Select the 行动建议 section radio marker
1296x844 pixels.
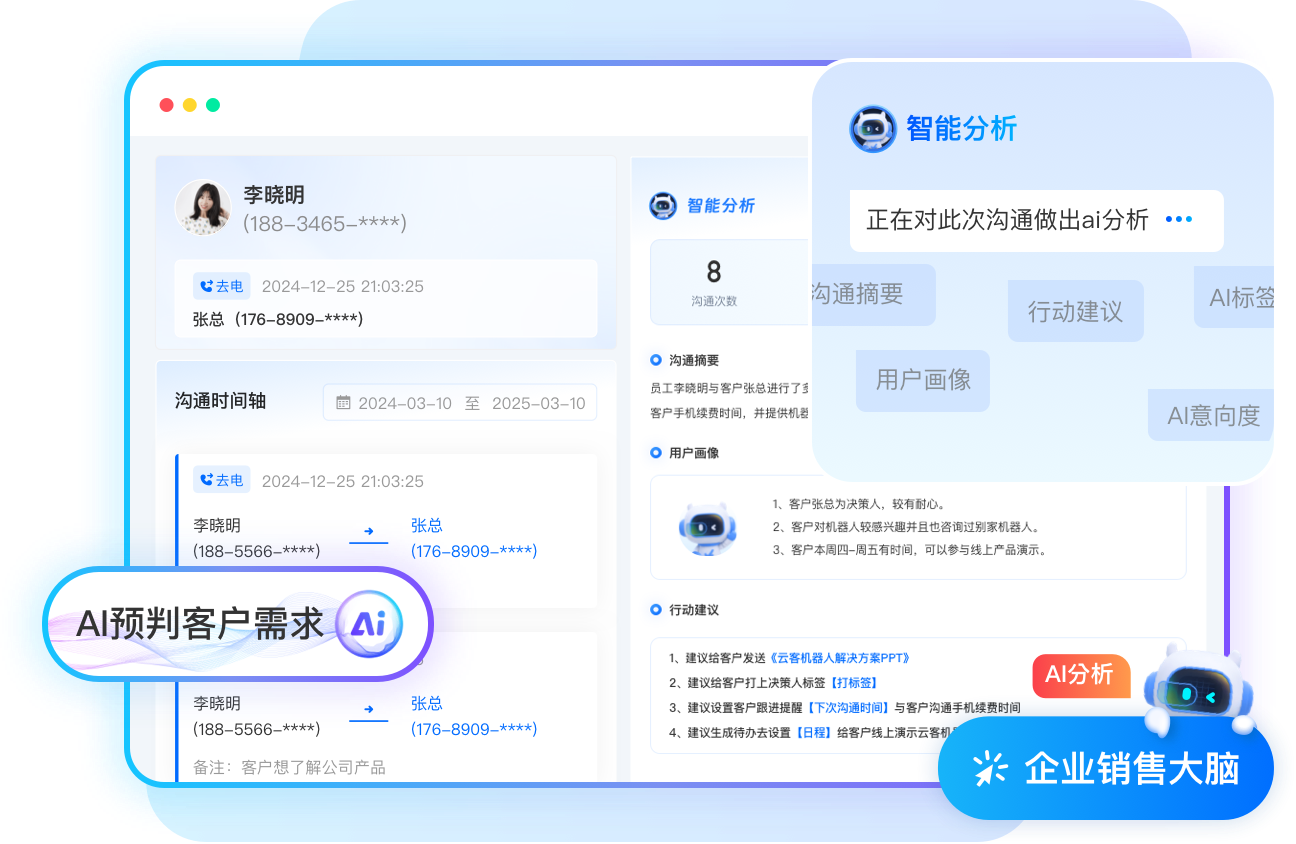coord(656,609)
